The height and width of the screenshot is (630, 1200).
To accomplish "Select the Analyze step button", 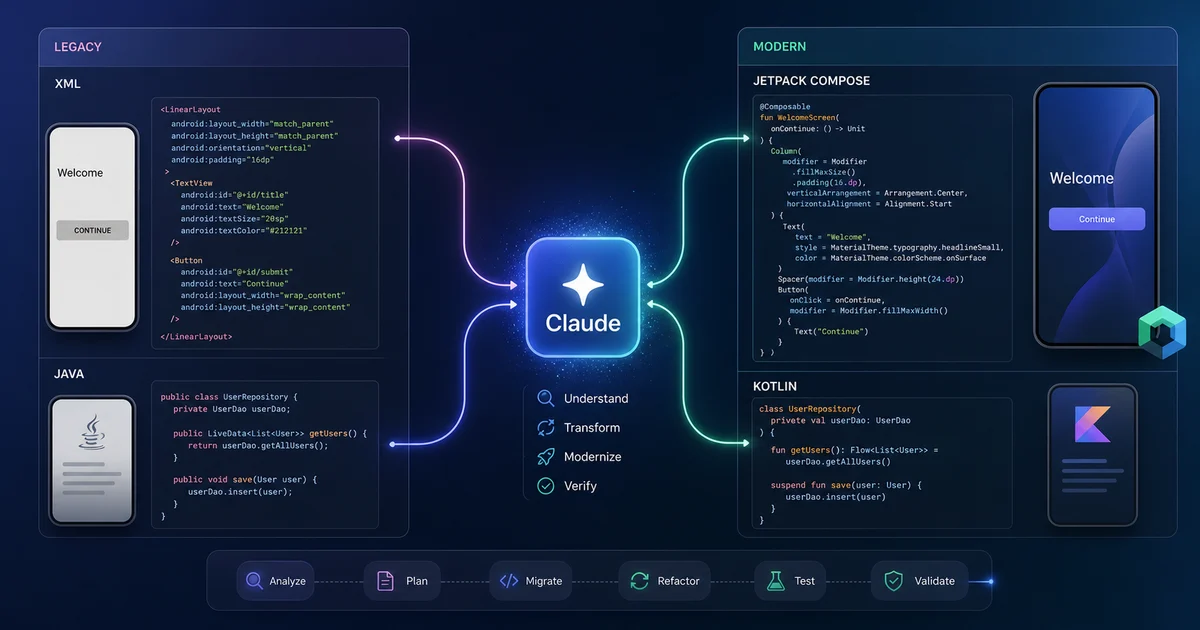I will tap(276, 581).
